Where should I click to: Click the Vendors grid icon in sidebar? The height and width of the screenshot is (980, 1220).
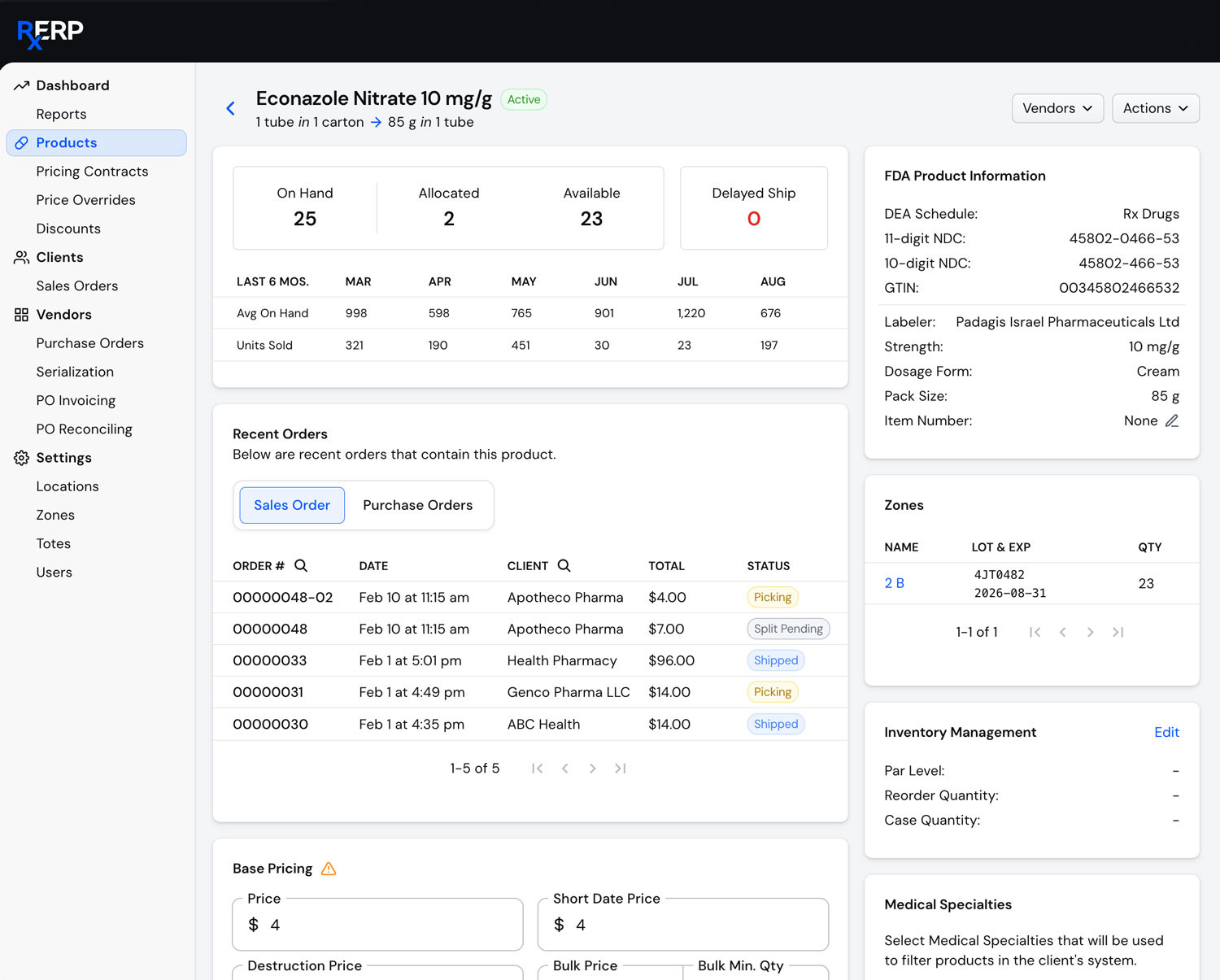coord(21,314)
